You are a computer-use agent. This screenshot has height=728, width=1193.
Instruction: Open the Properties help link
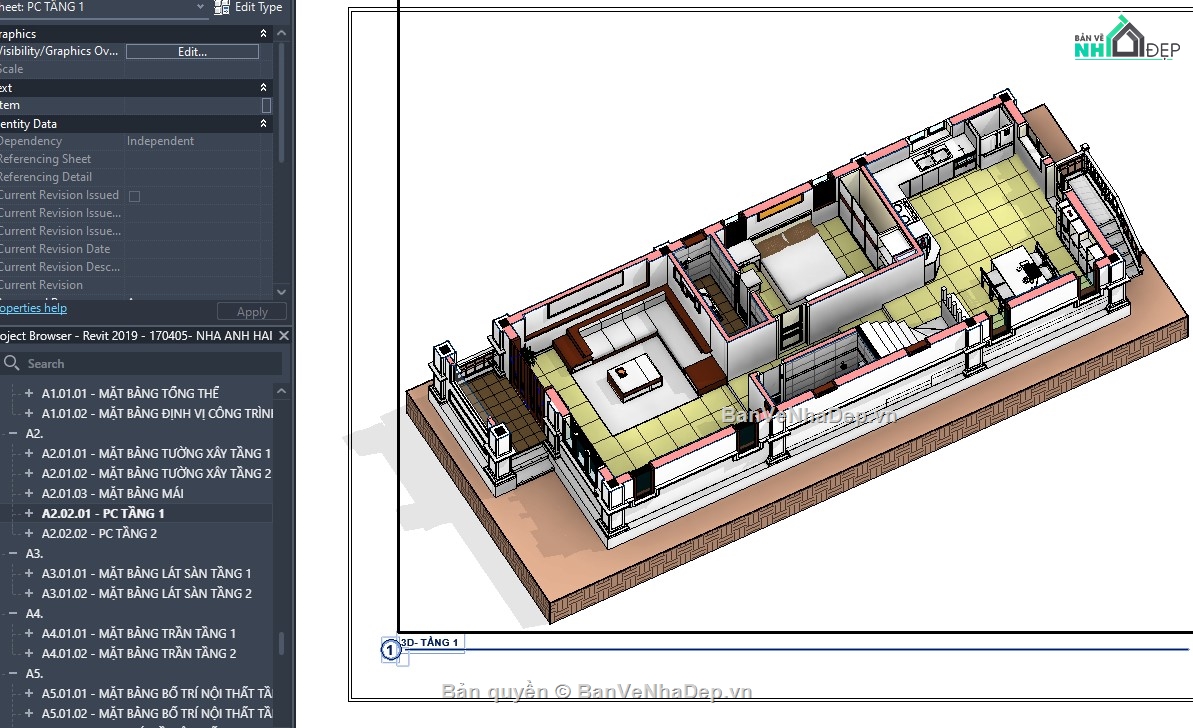[33, 308]
